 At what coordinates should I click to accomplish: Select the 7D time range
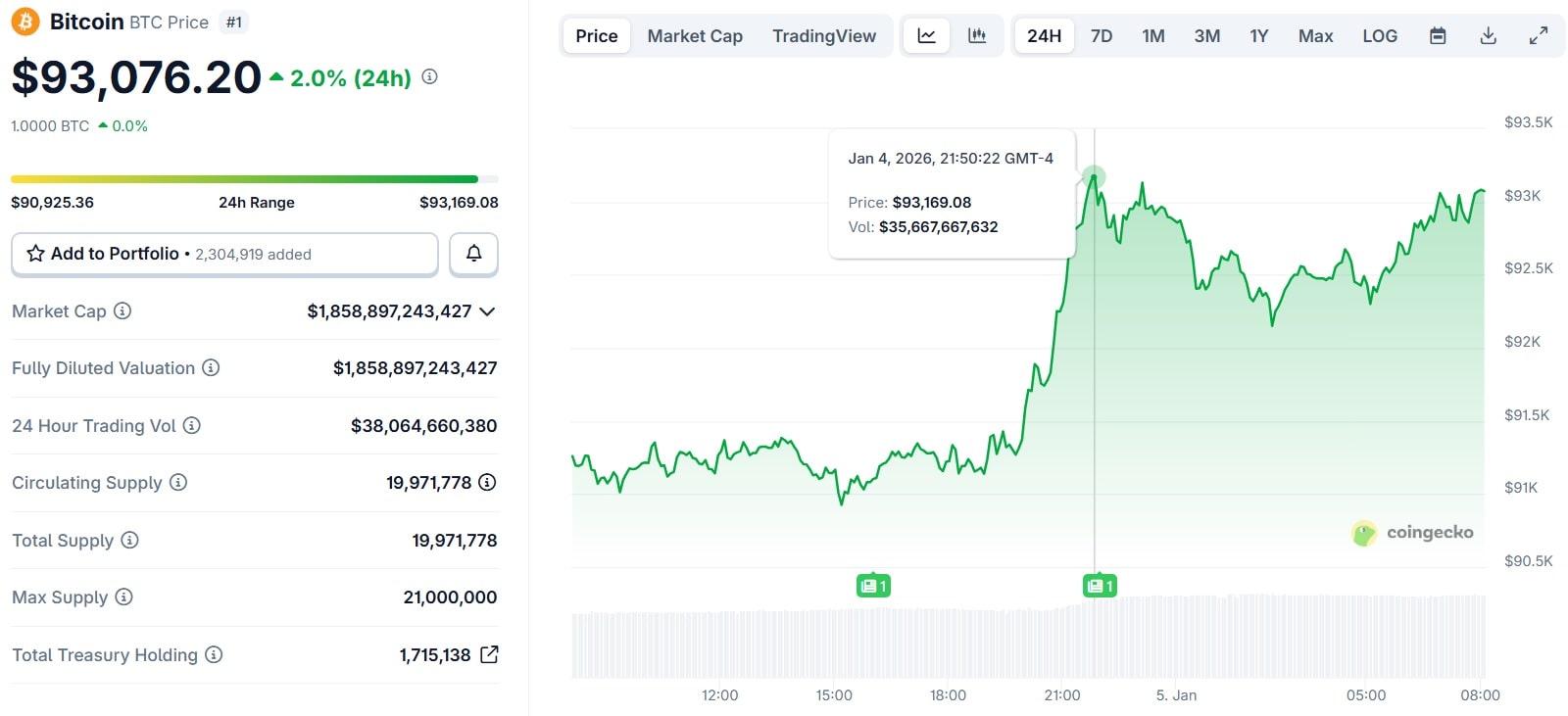pyautogui.click(x=1102, y=36)
